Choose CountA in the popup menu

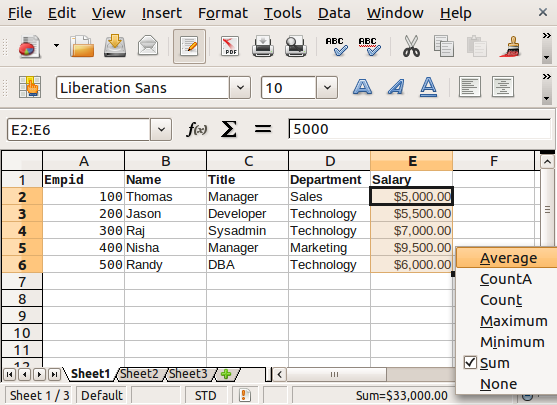tap(507, 279)
